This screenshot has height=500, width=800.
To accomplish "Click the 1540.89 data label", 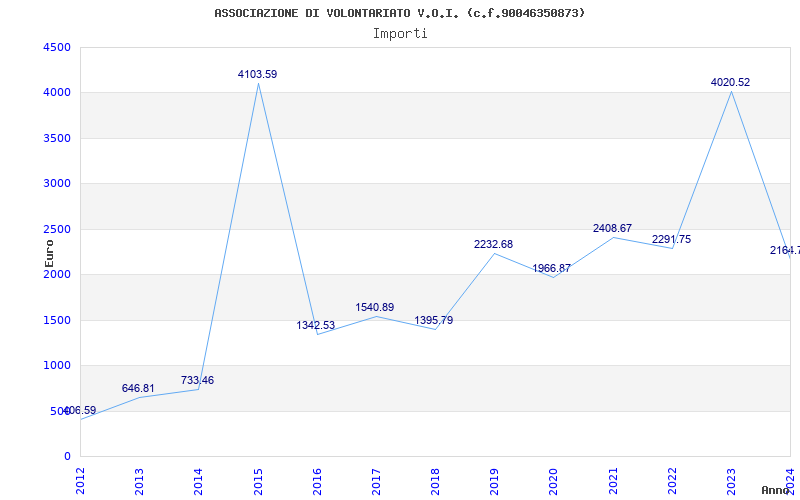I will pyautogui.click(x=374, y=308).
